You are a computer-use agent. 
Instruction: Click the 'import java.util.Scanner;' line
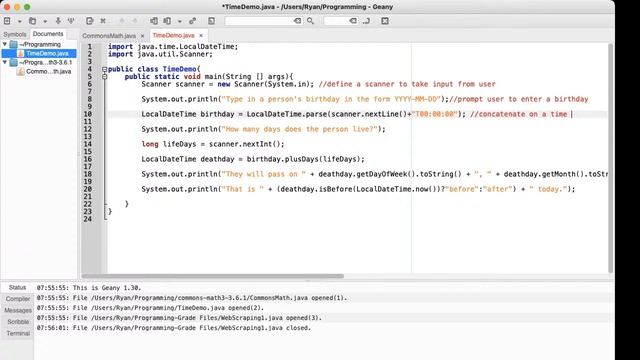click(x=160, y=54)
